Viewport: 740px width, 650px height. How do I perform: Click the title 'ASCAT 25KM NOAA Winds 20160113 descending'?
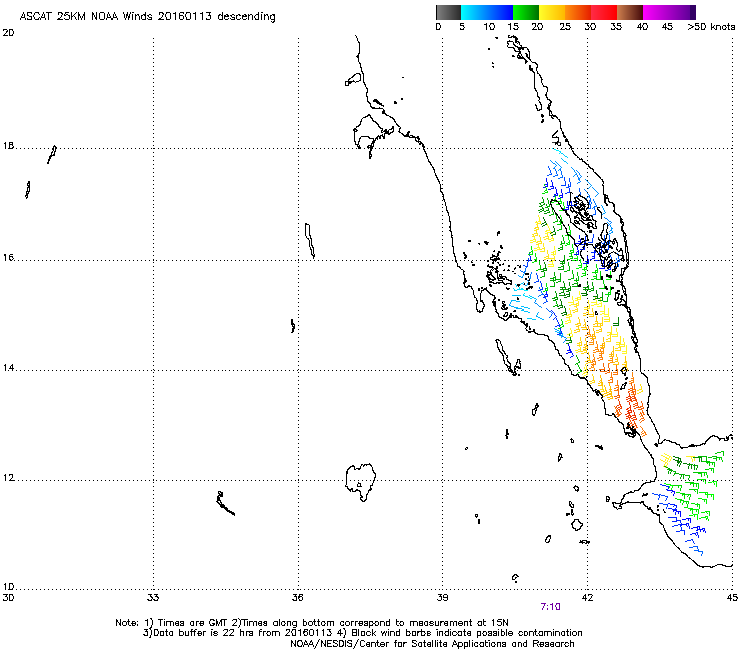147,16
